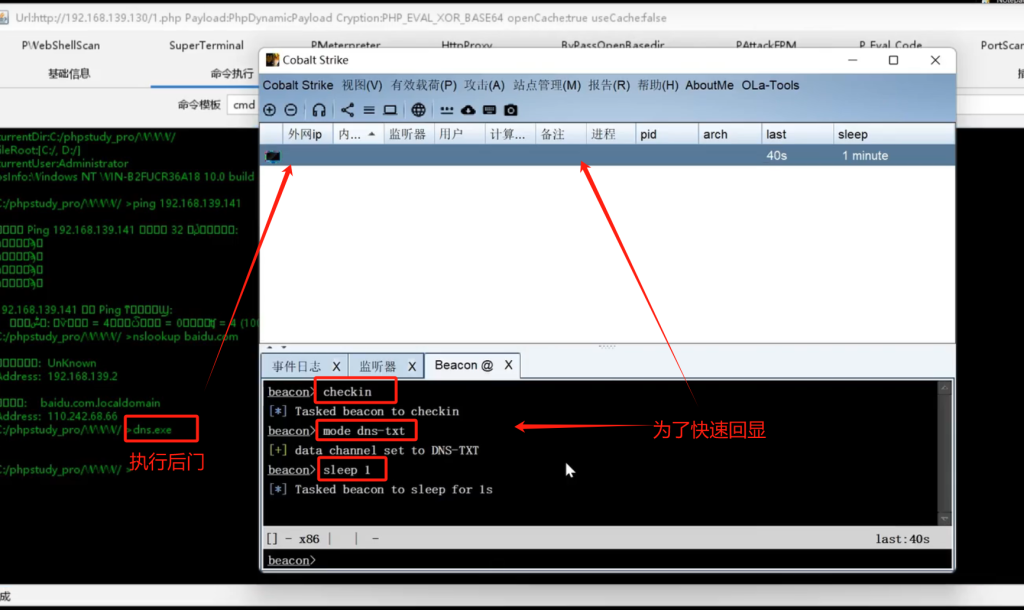Sort sessions by 监听器 column header
This screenshot has height=610, width=1024.
tap(408, 135)
